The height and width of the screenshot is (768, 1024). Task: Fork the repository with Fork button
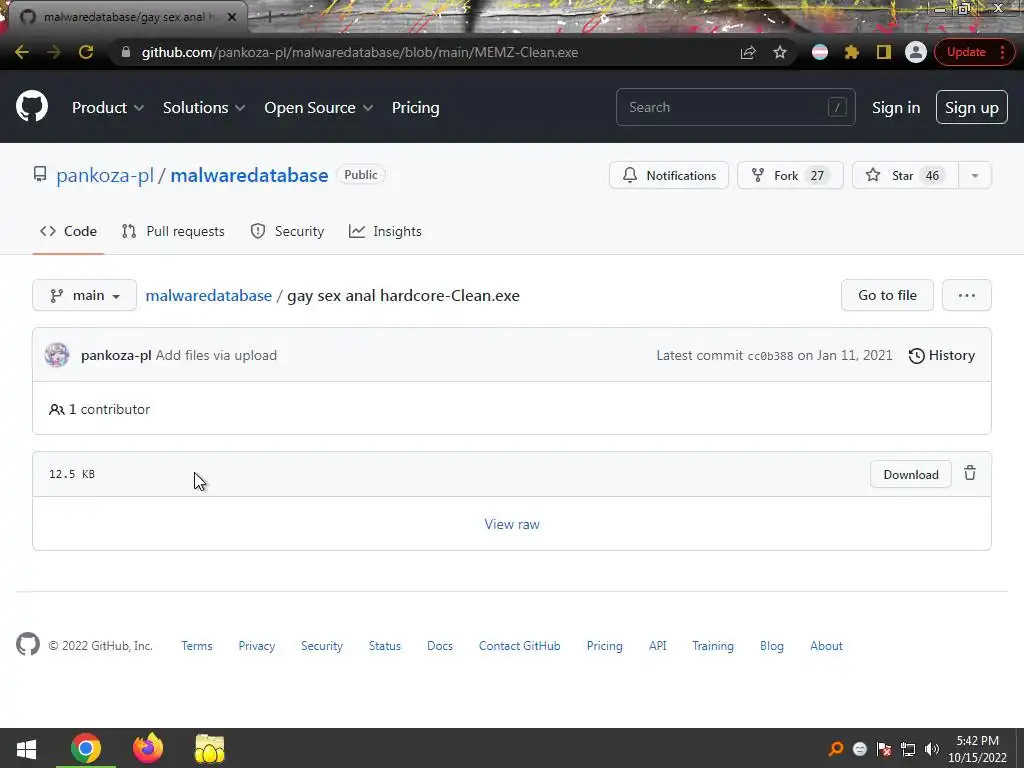[790, 175]
